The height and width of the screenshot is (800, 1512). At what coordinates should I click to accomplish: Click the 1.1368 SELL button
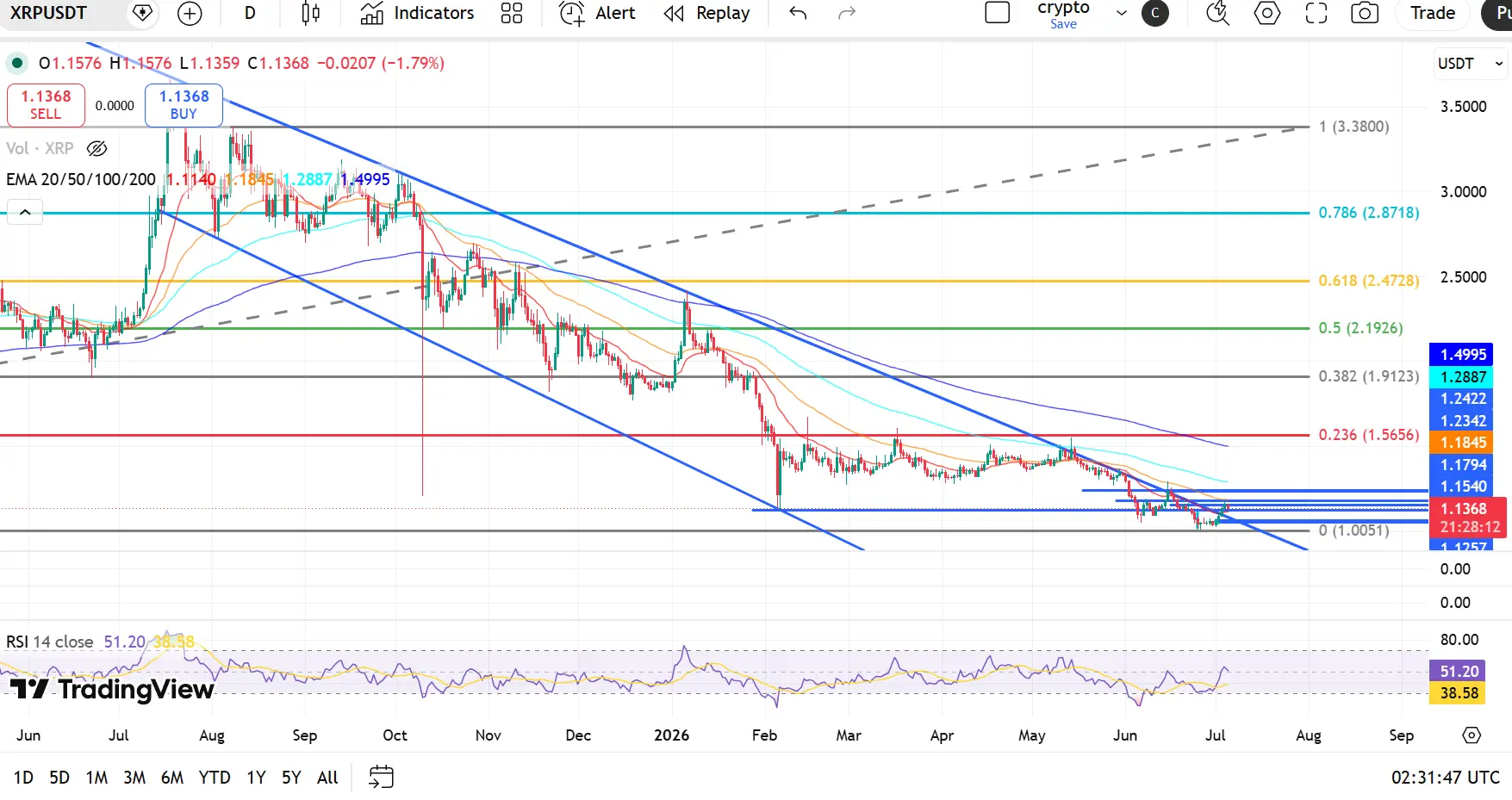coord(46,105)
